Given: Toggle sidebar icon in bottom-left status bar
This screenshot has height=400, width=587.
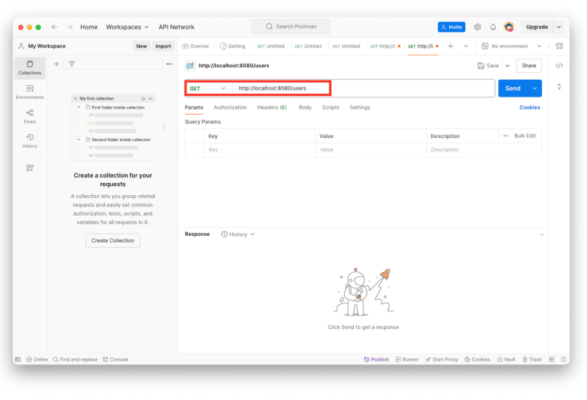Looking at the screenshot, I should pos(18,359).
